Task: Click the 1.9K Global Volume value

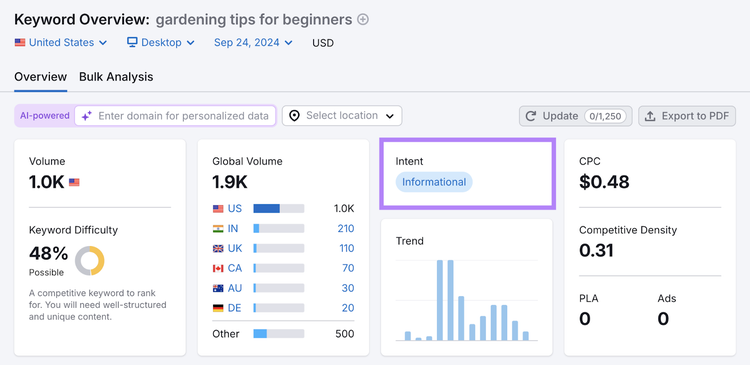Action: coord(230,182)
